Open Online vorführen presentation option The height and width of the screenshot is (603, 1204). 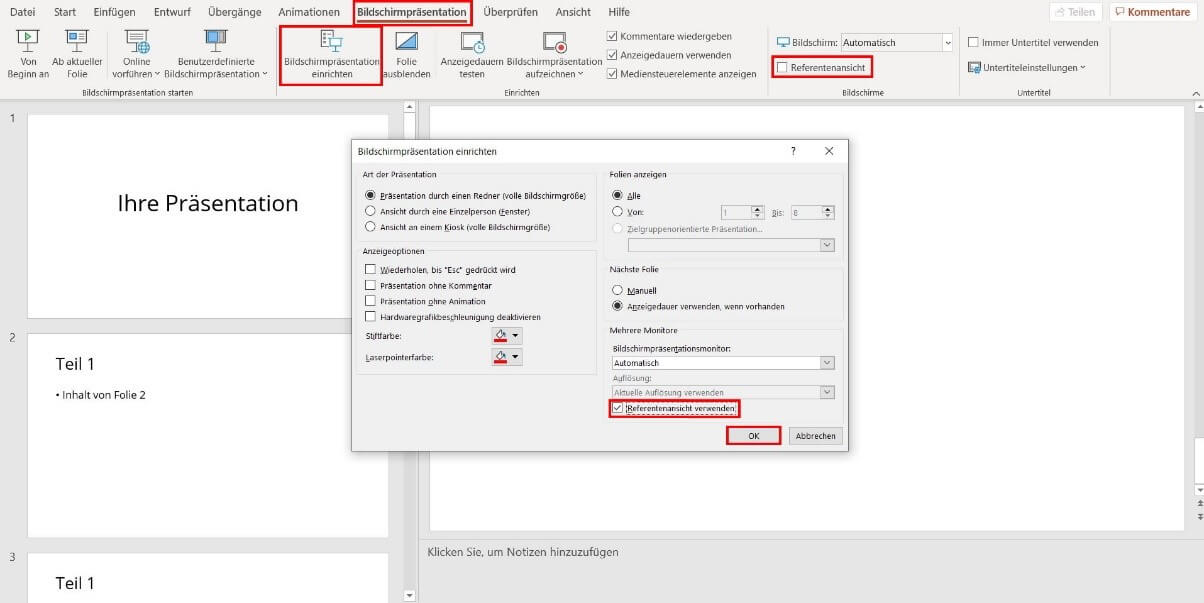coord(137,54)
